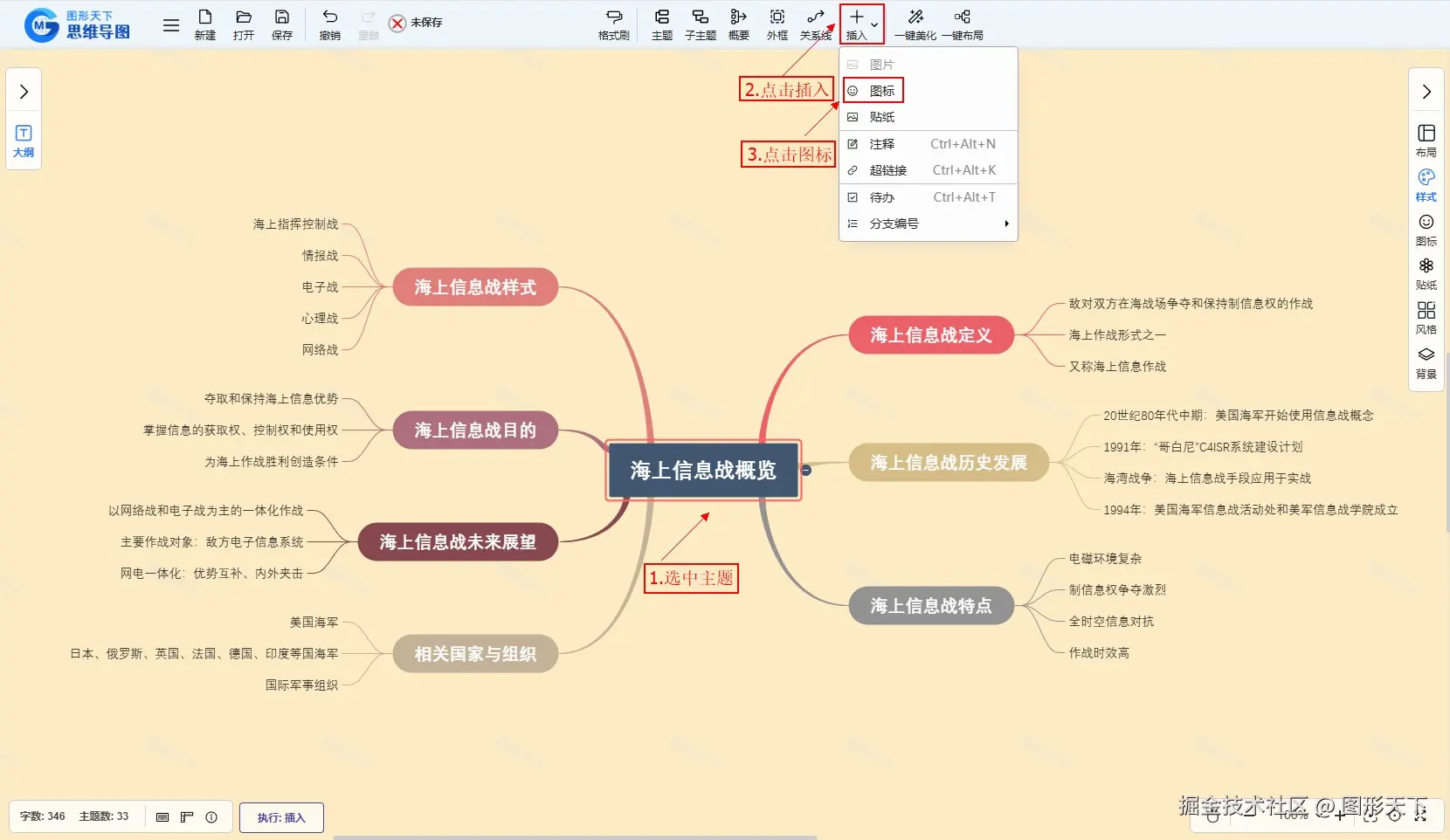Select the 电子战 subtopic
This screenshot has height=840, width=1450.
[320, 287]
